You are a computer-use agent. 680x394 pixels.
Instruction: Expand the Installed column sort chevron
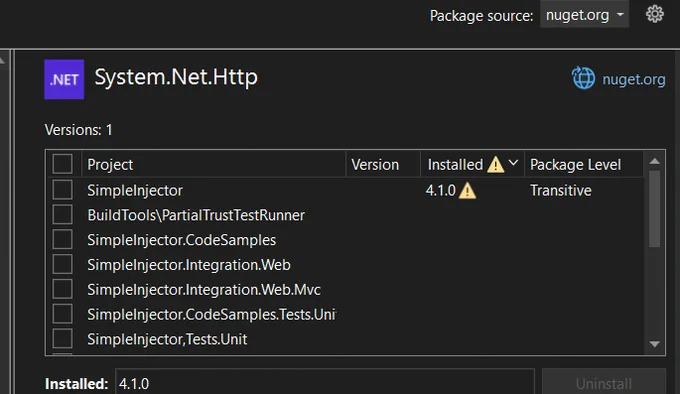[x=513, y=163]
